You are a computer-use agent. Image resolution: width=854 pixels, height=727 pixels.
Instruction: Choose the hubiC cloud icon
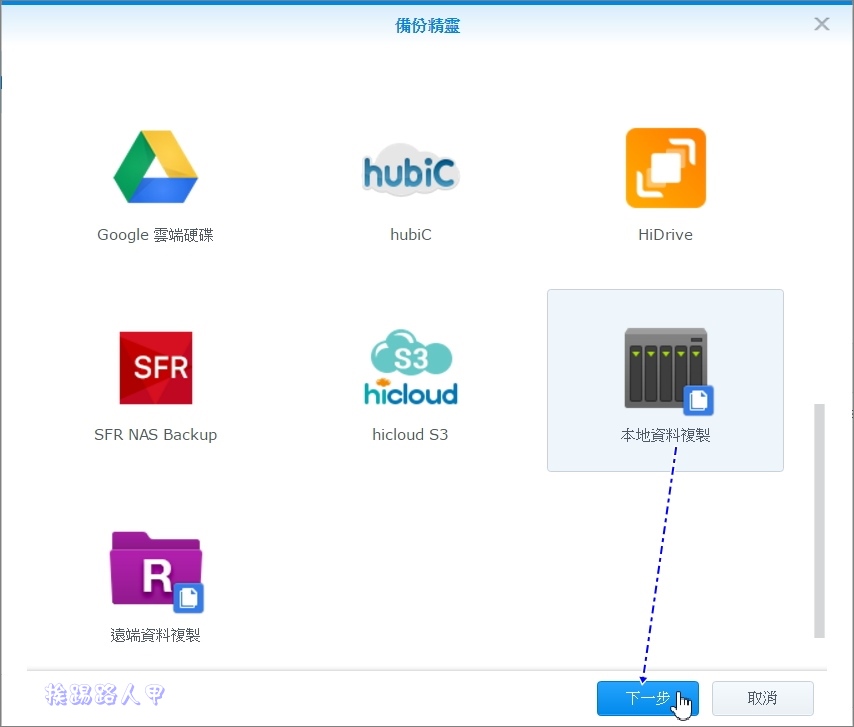pos(411,169)
